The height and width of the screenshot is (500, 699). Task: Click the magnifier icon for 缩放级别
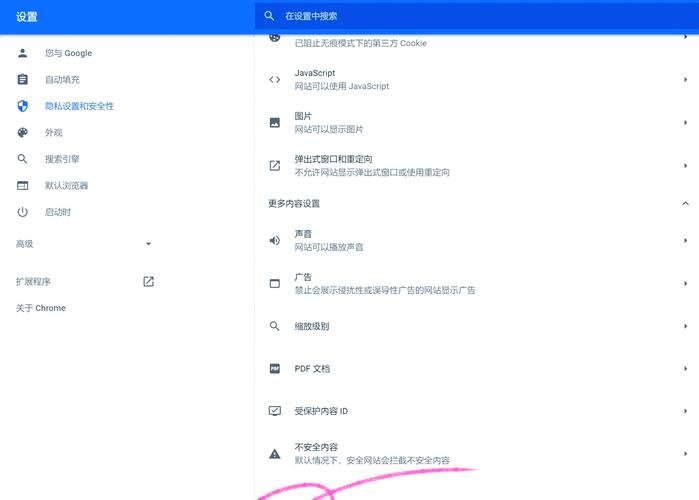pos(275,326)
